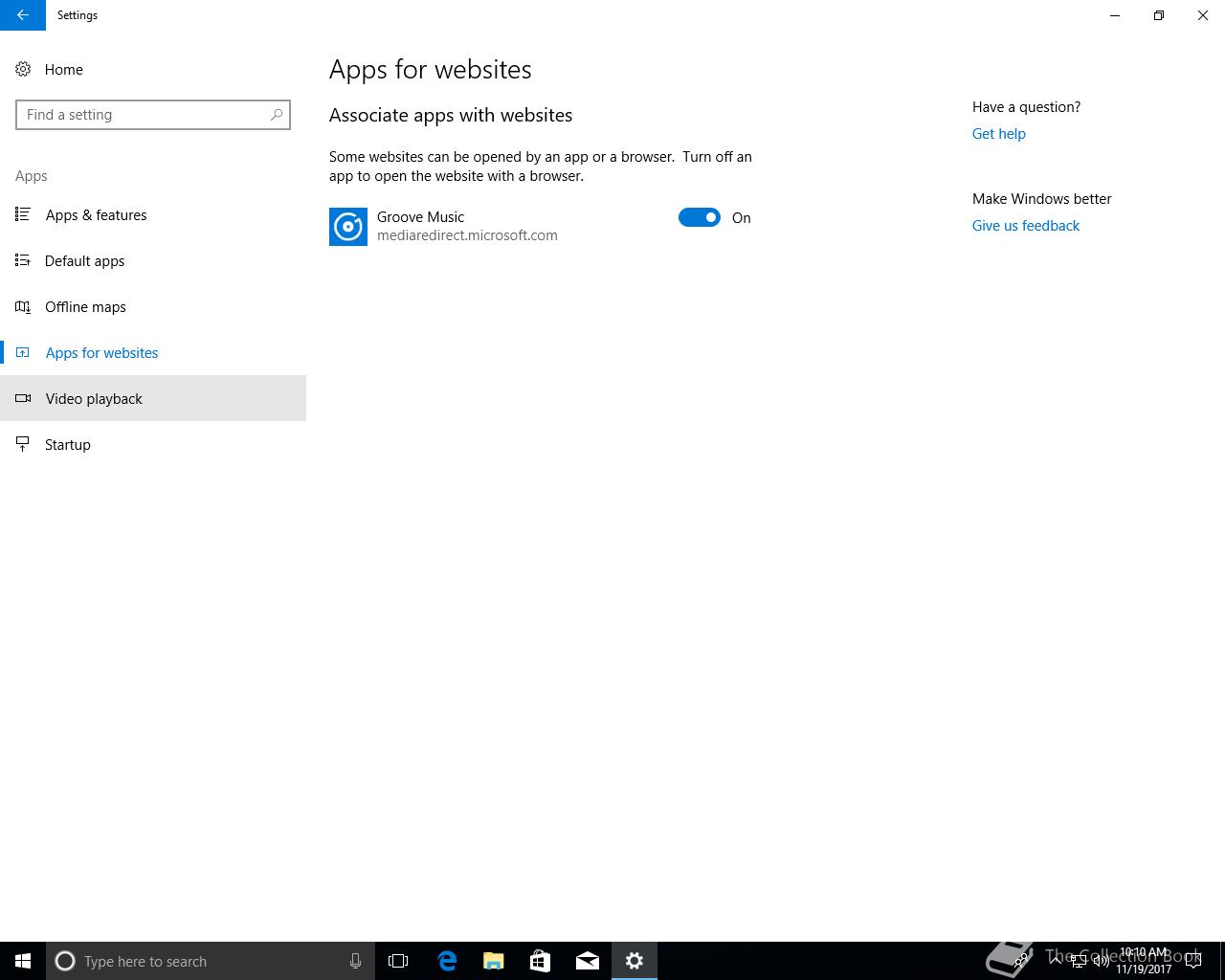Click the network tray icon

(x=1078, y=961)
